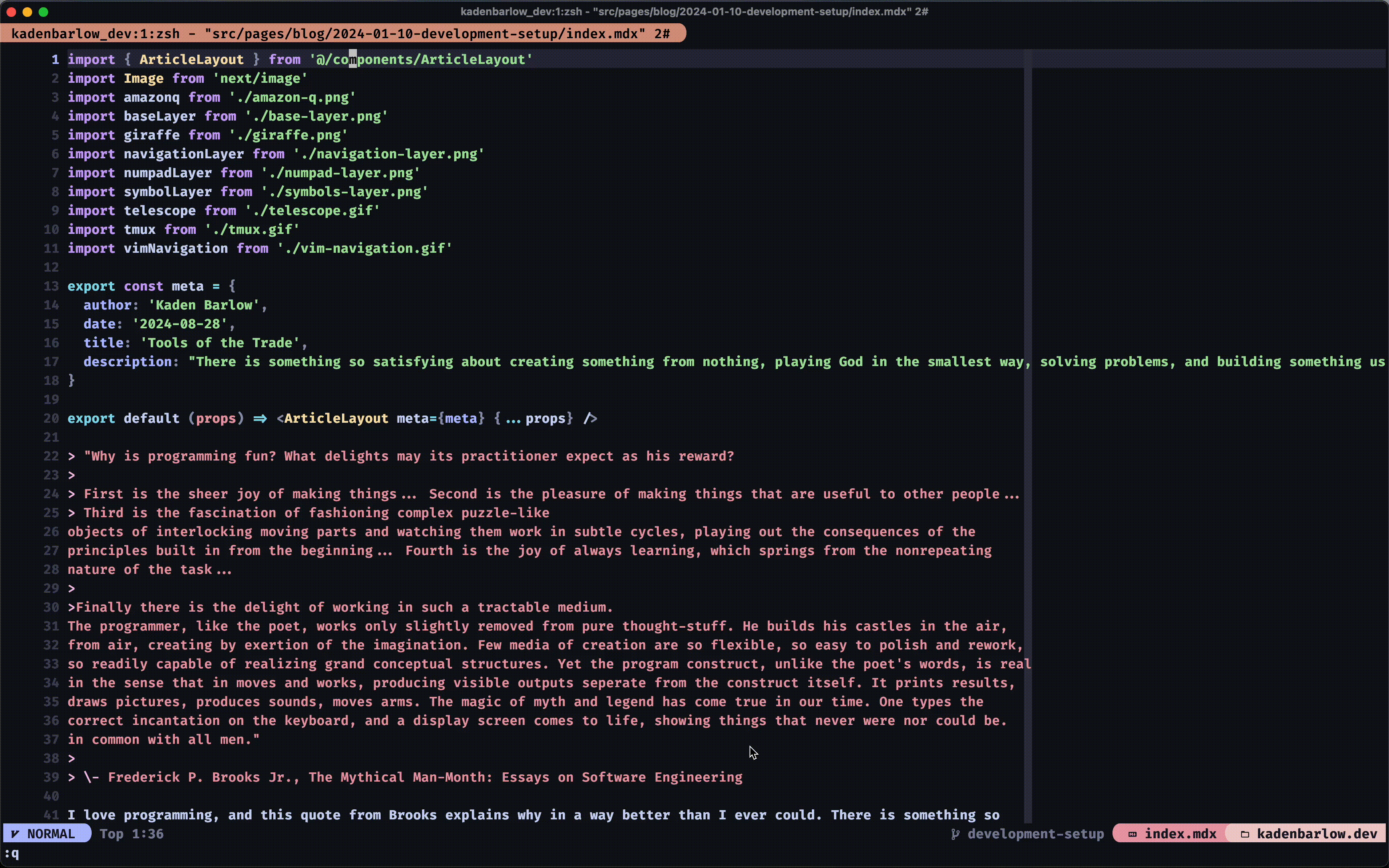Click the 'description:' key on line 17
1389x868 pixels.
coord(131,362)
